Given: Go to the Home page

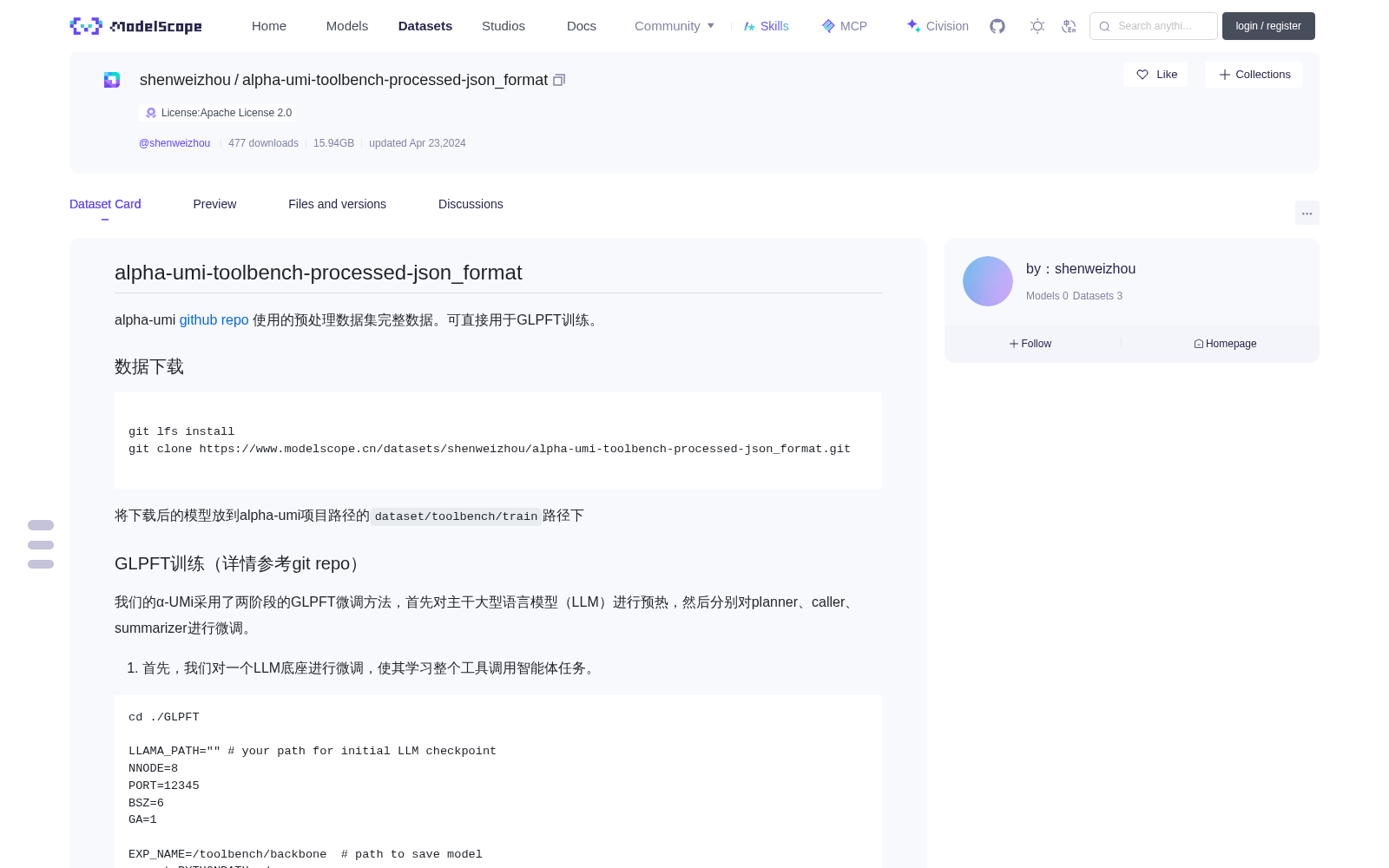Looking at the screenshot, I should click(x=269, y=26).
